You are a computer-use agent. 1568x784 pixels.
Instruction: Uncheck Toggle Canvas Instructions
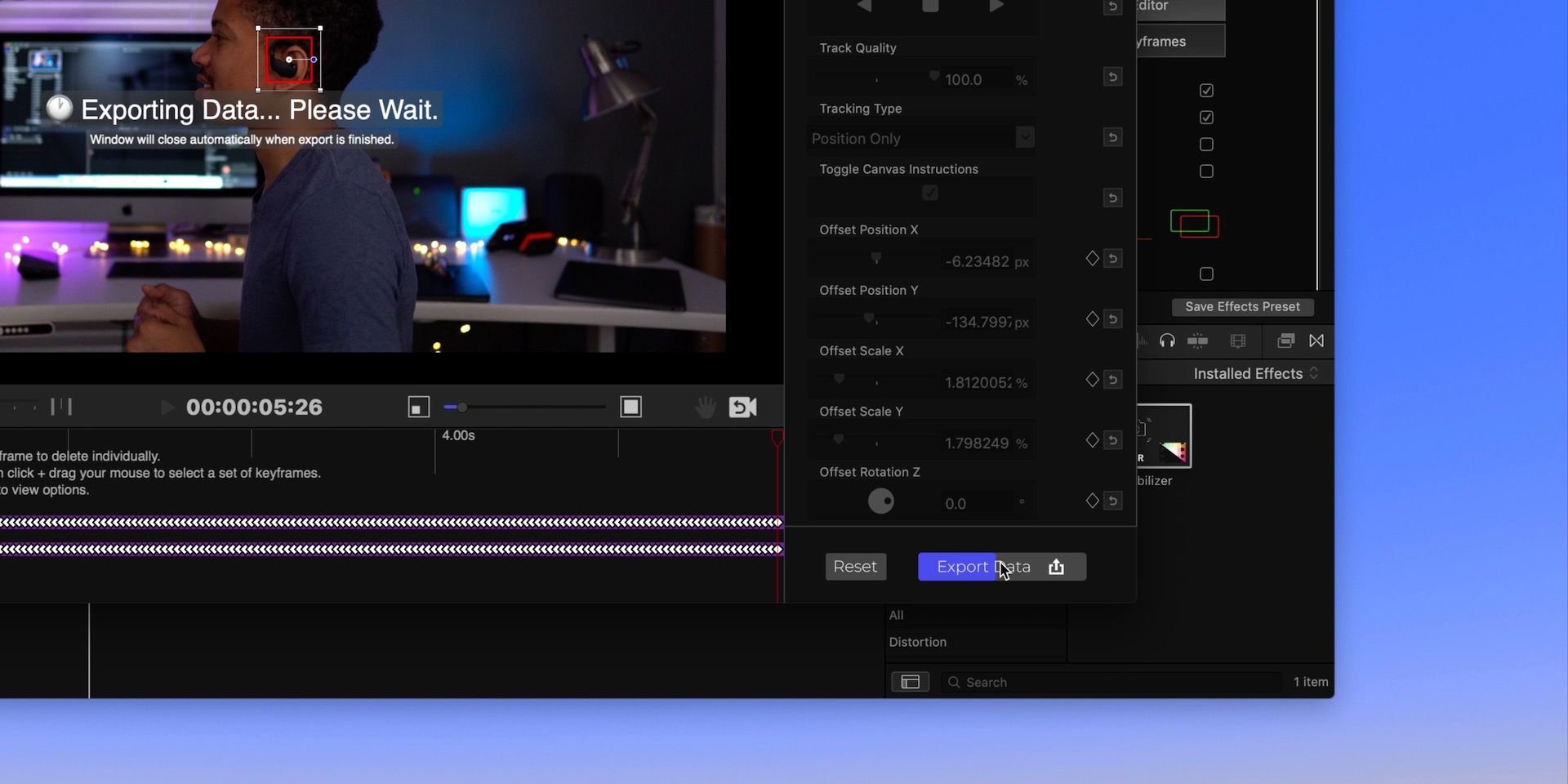tap(929, 192)
